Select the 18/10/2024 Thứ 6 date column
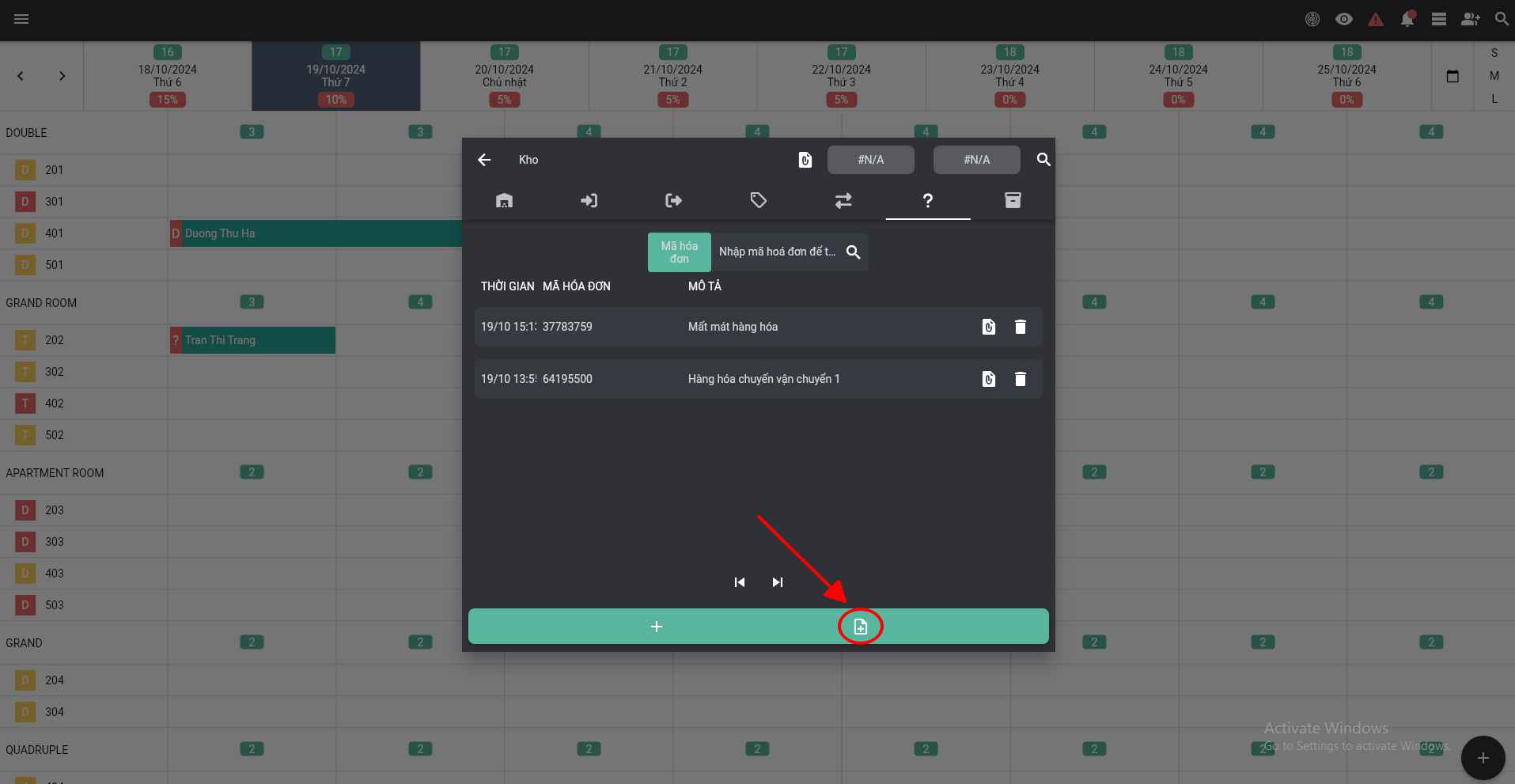This screenshot has width=1515, height=784. click(x=168, y=76)
